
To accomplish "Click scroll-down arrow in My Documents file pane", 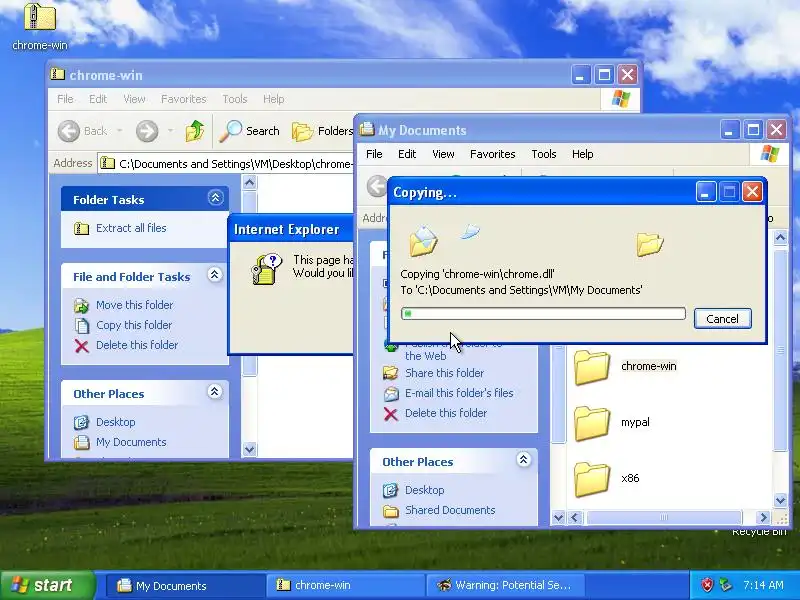I will coord(781,501).
